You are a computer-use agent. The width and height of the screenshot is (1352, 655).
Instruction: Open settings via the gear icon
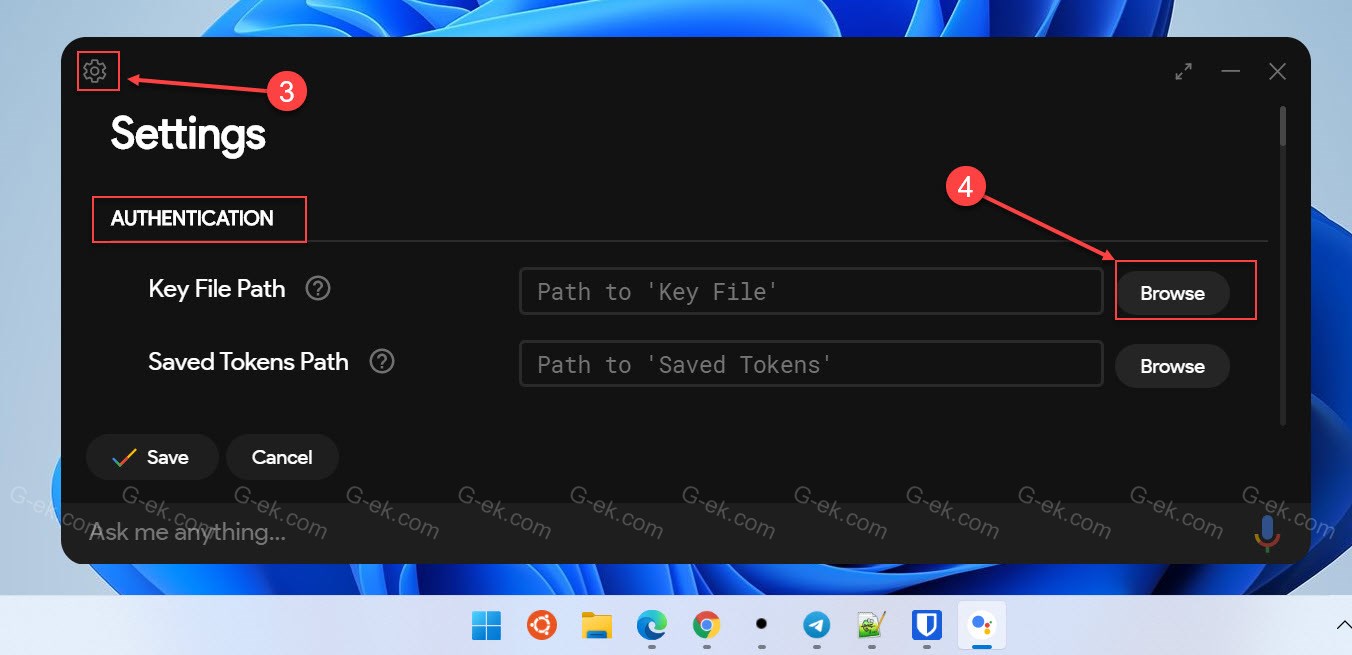[95, 71]
